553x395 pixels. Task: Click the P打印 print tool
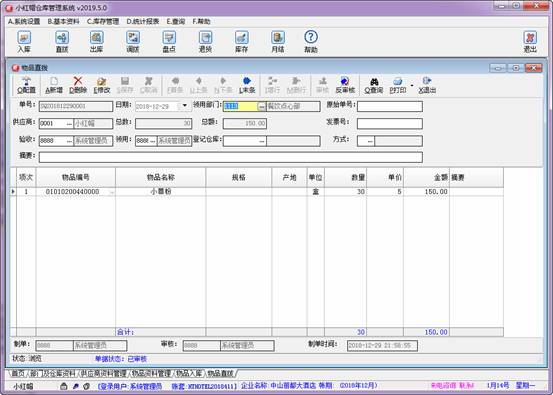point(397,85)
